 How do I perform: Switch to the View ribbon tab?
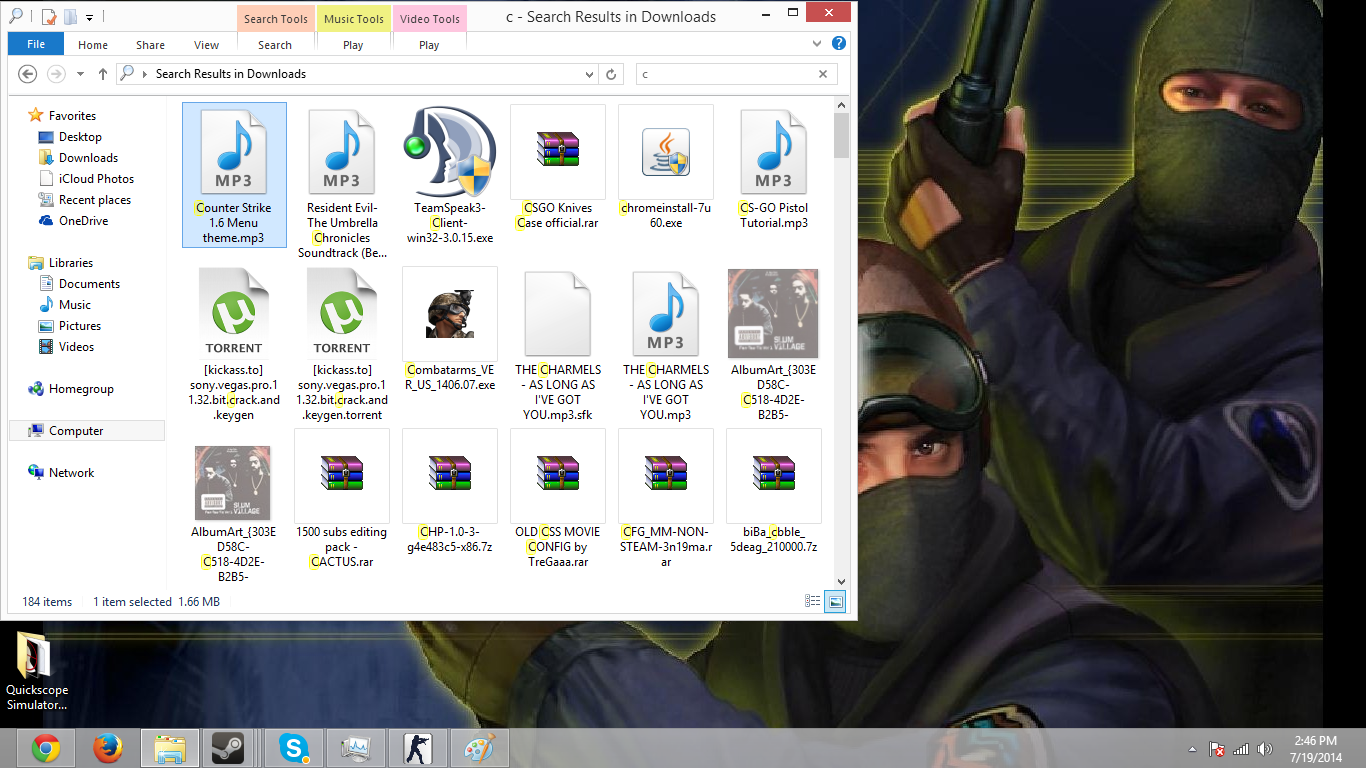[207, 45]
